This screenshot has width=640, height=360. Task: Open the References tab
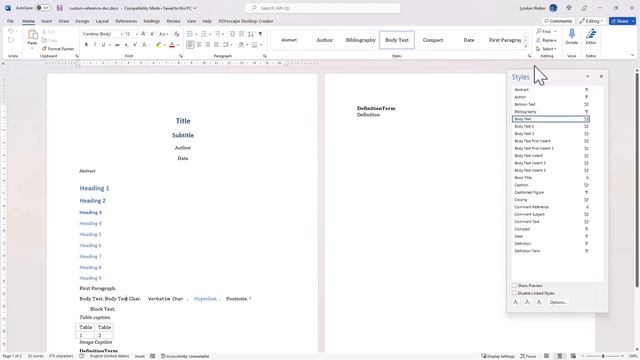point(126,21)
